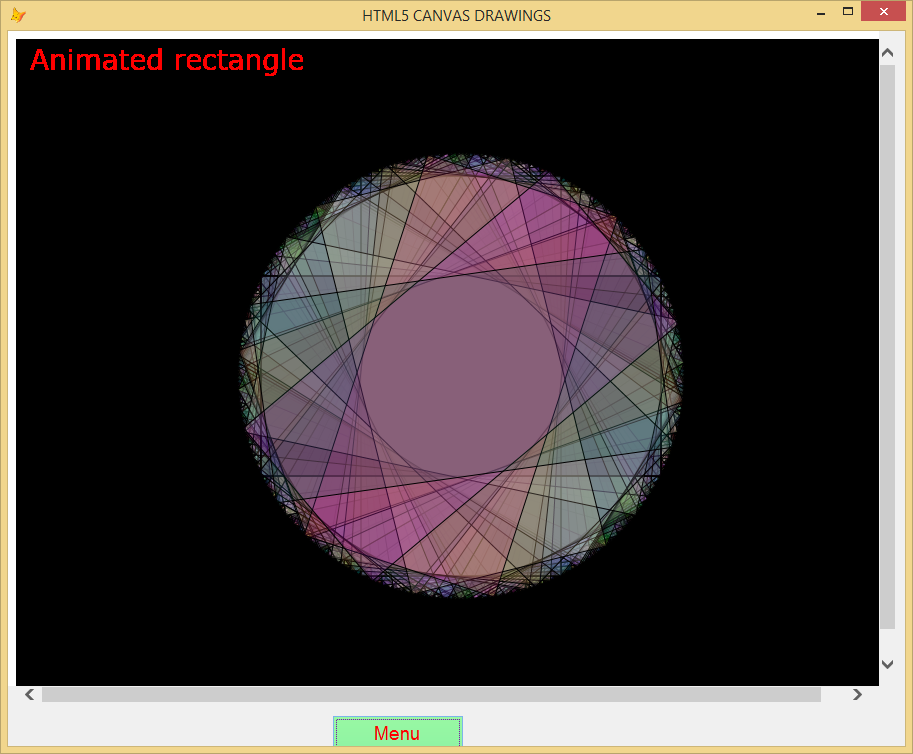913x754 pixels.
Task: Click the HTML5 CANVAS DRAWINGS window title
Action: click(x=456, y=16)
